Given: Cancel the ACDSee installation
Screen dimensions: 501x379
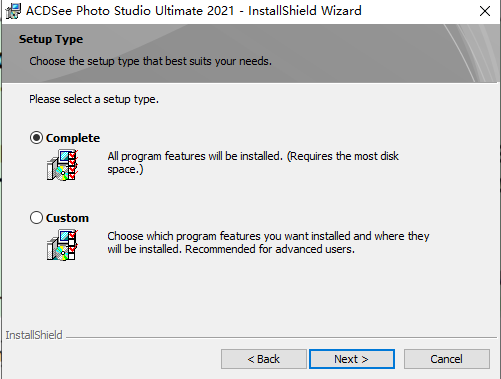Looking at the screenshot, I should pos(447,359).
